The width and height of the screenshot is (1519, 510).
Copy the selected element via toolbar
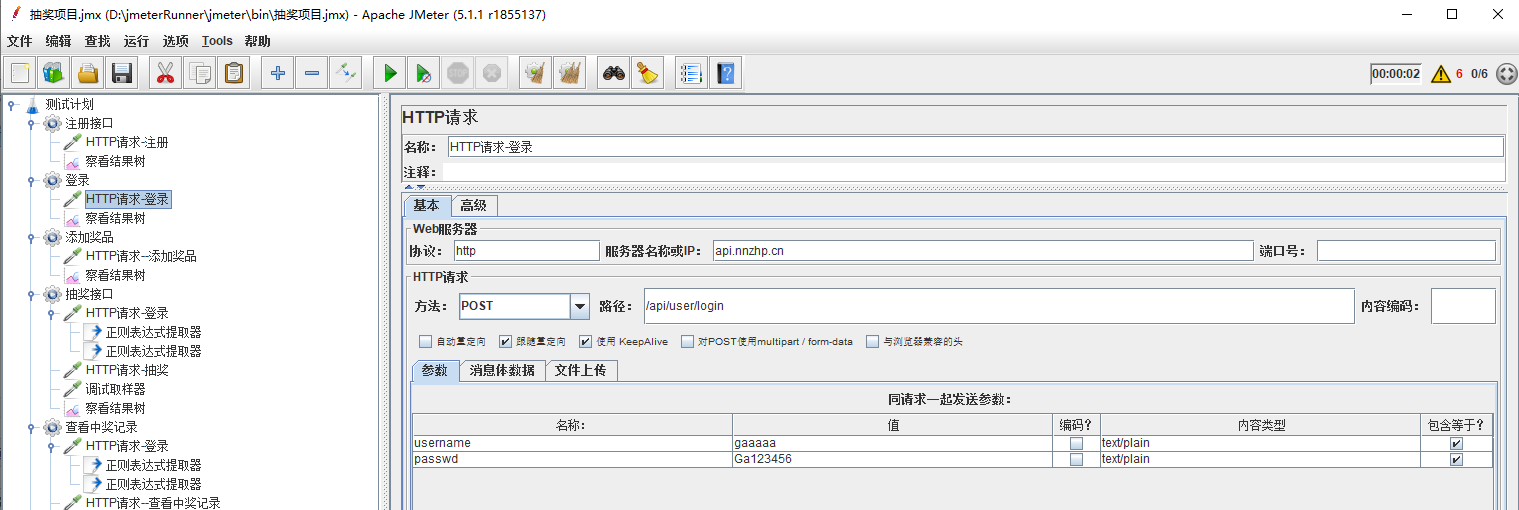200,73
